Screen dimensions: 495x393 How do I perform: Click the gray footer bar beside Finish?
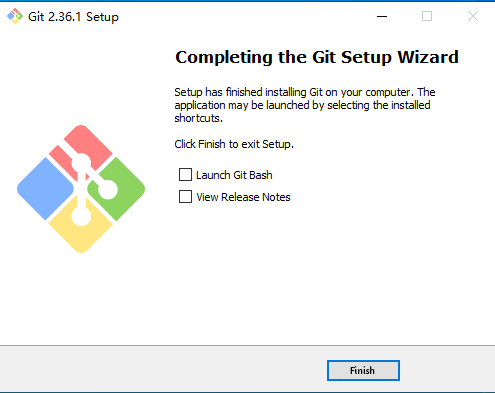coord(163,369)
